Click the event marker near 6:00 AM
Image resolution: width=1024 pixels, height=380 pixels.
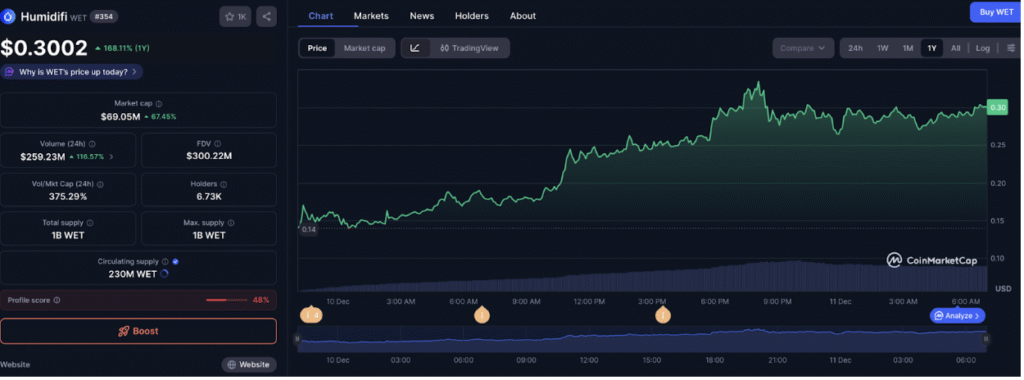[482, 315]
